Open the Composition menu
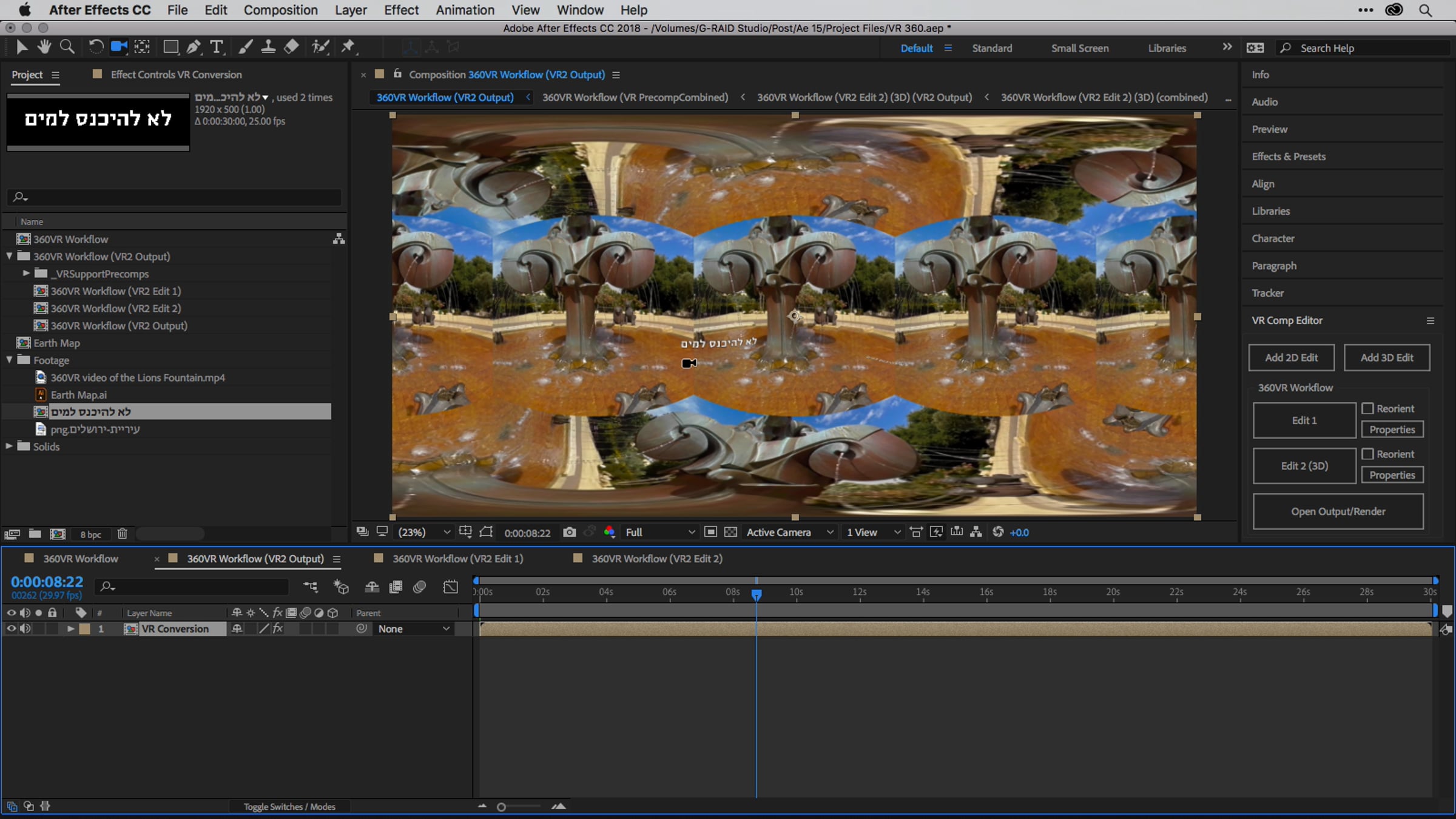 [x=280, y=10]
